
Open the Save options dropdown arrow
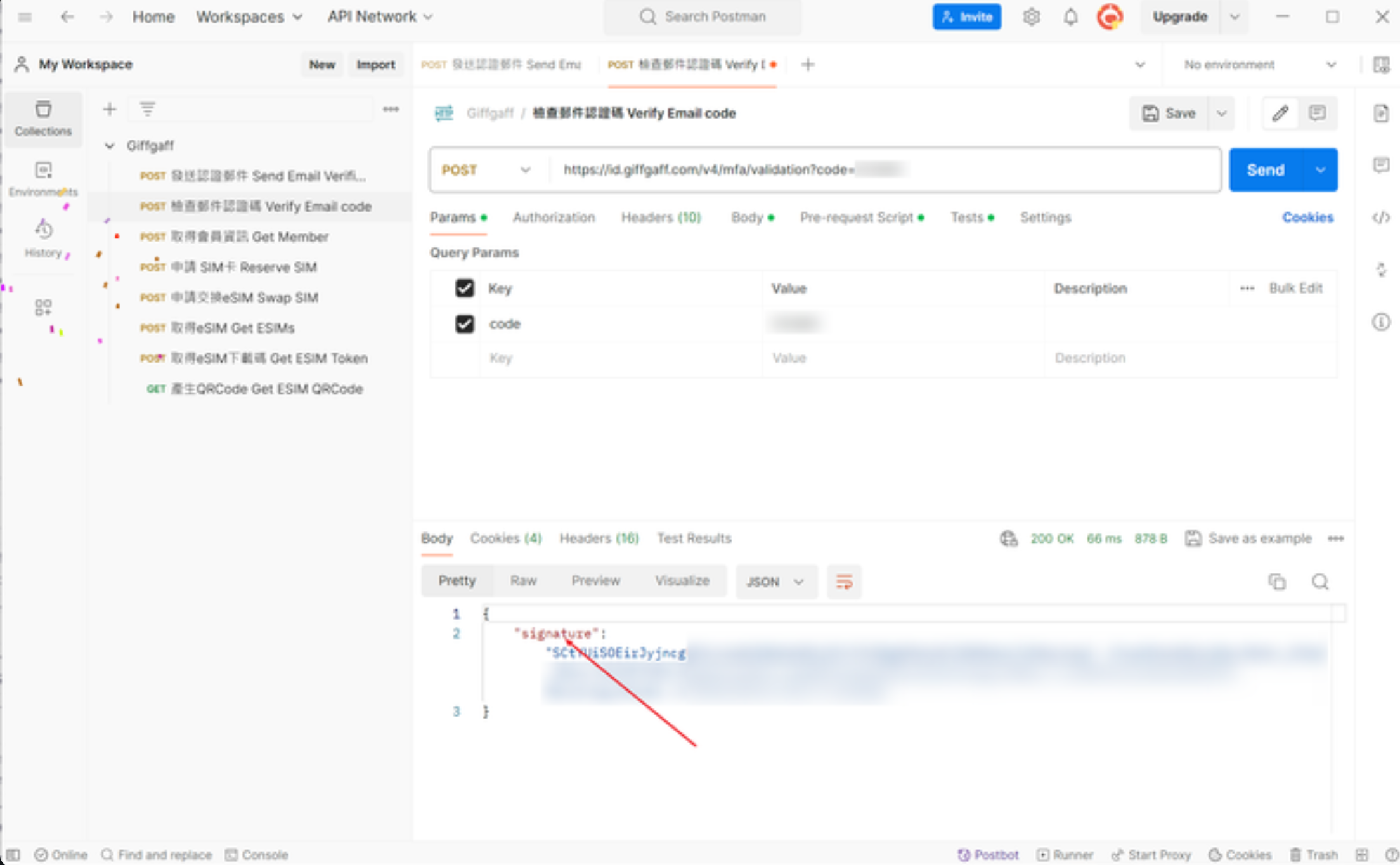tap(1221, 114)
